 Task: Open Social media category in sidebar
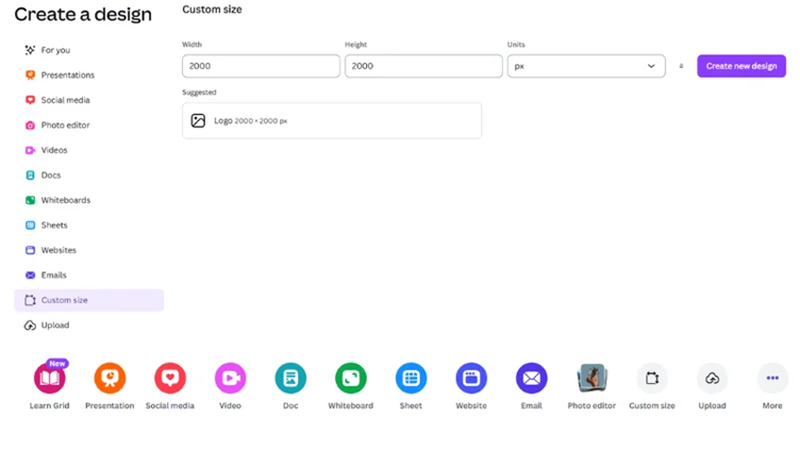coord(89,100)
